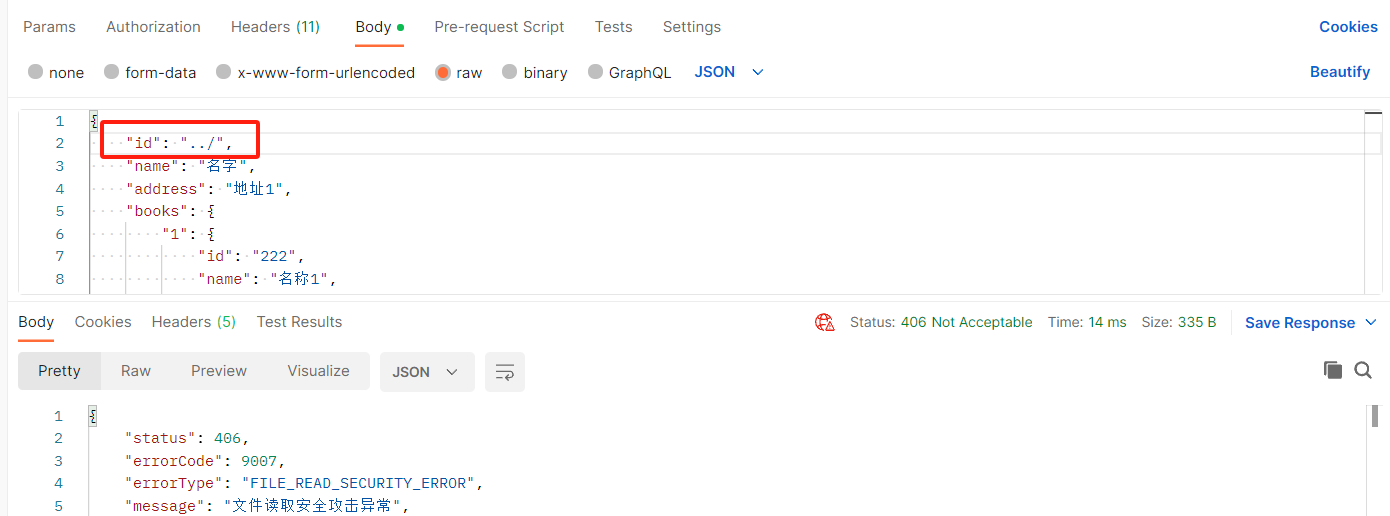Image resolution: width=1390 pixels, height=516 pixels.
Task: Select x-www-form-urlencoded radio option
Action: tap(224, 72)
